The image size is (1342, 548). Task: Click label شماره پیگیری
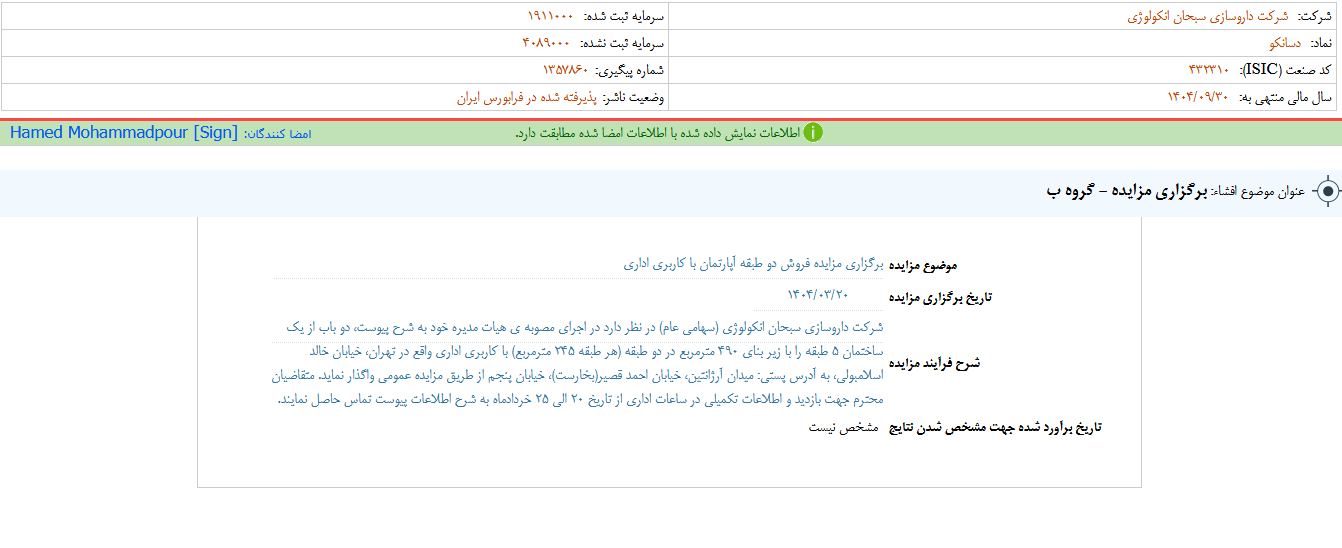(630, 70)
